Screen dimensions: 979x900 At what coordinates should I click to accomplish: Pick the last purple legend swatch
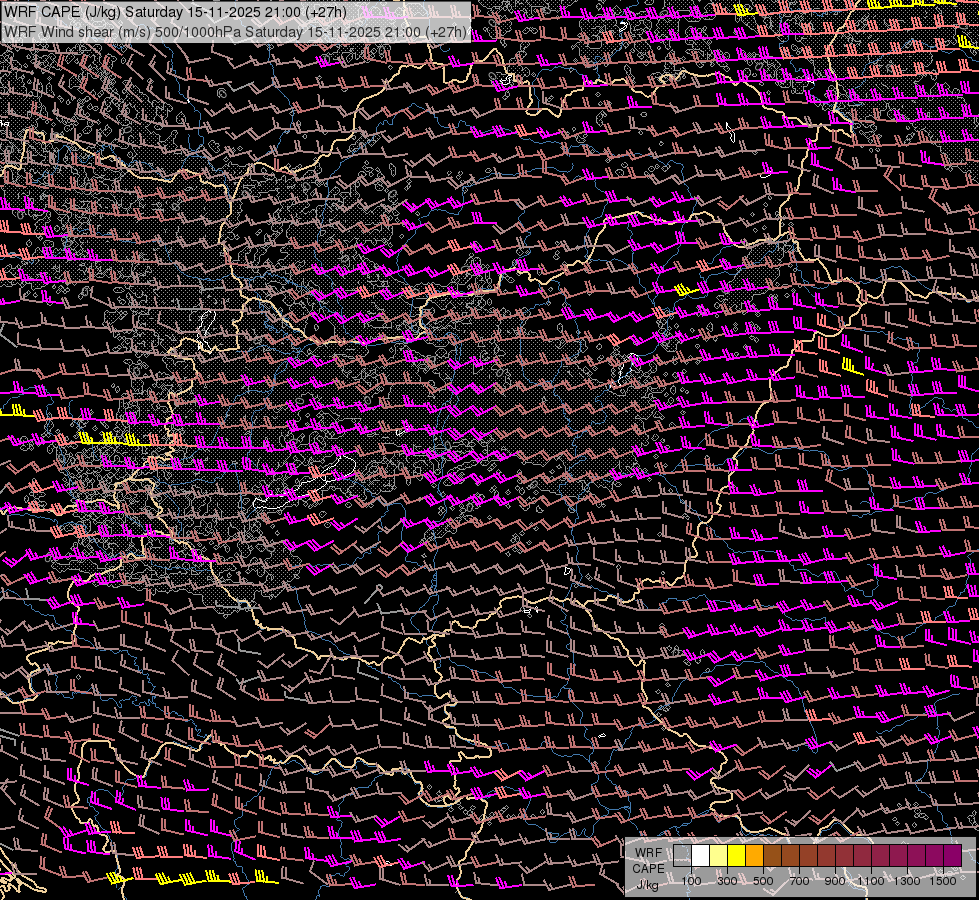(x=952, y=855)
